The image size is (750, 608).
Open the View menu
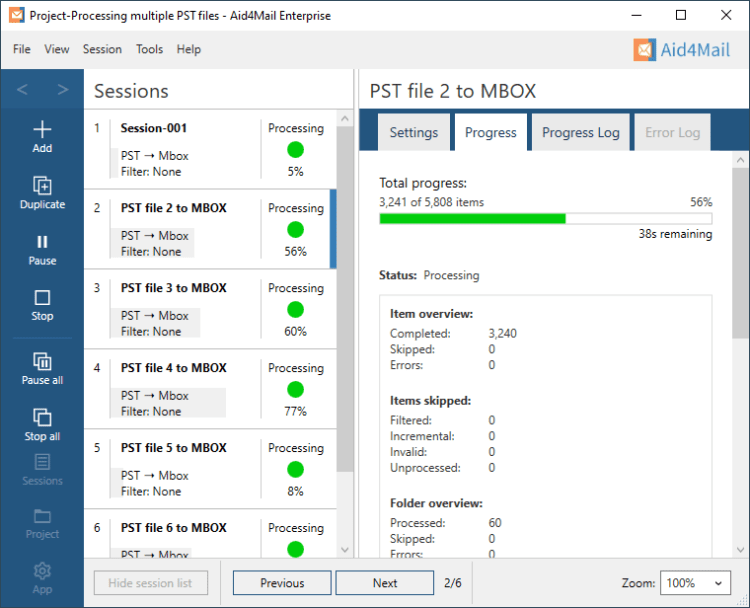[x=57, y=49]
